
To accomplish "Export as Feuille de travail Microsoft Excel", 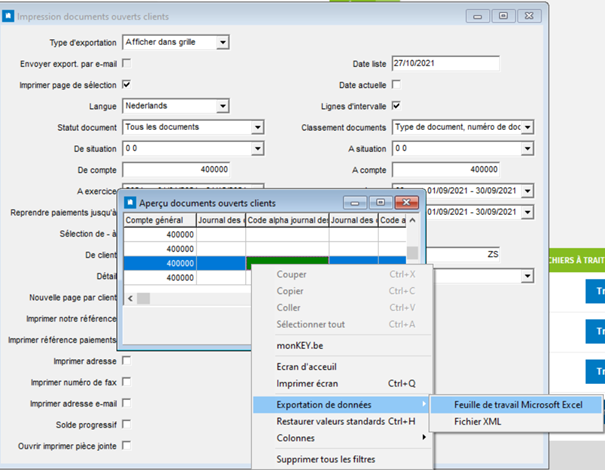I will pyautogui.click(x=516, y=404).
